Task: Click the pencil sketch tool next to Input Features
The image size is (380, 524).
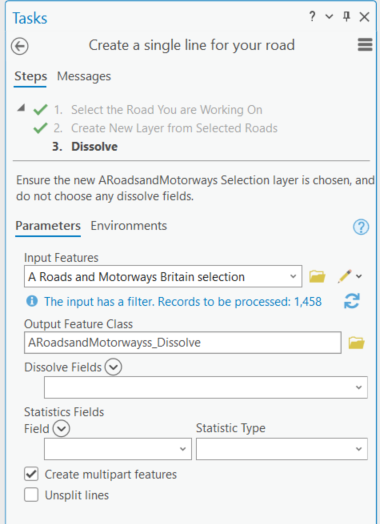Action: pyautogui.click(x=344, y=276)
